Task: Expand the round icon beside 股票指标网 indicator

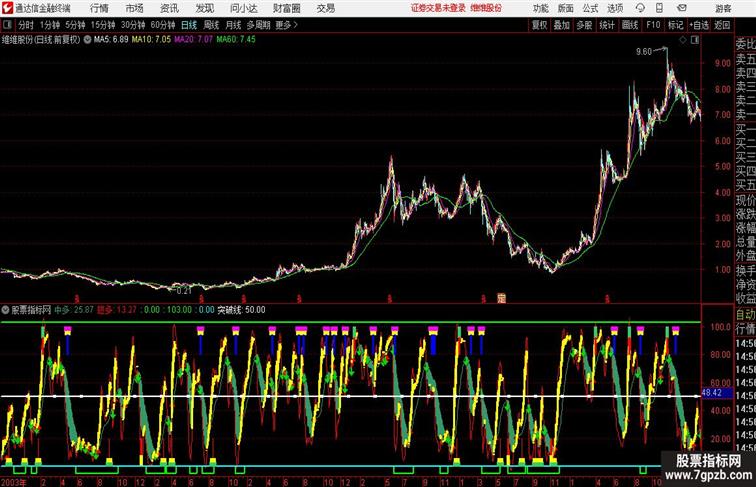Action: point(6,310)
